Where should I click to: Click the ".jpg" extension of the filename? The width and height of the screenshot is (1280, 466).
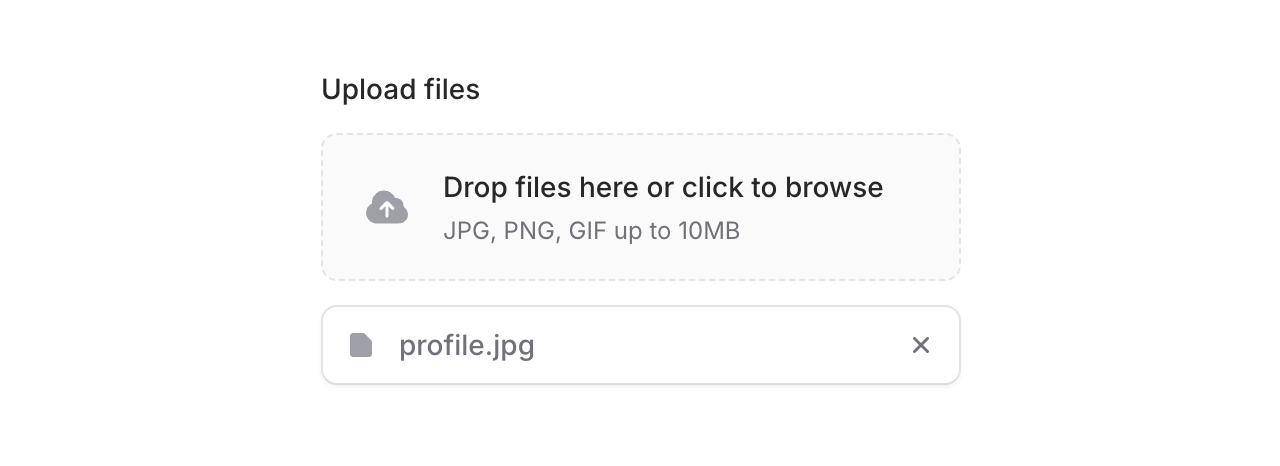[510, 346]
